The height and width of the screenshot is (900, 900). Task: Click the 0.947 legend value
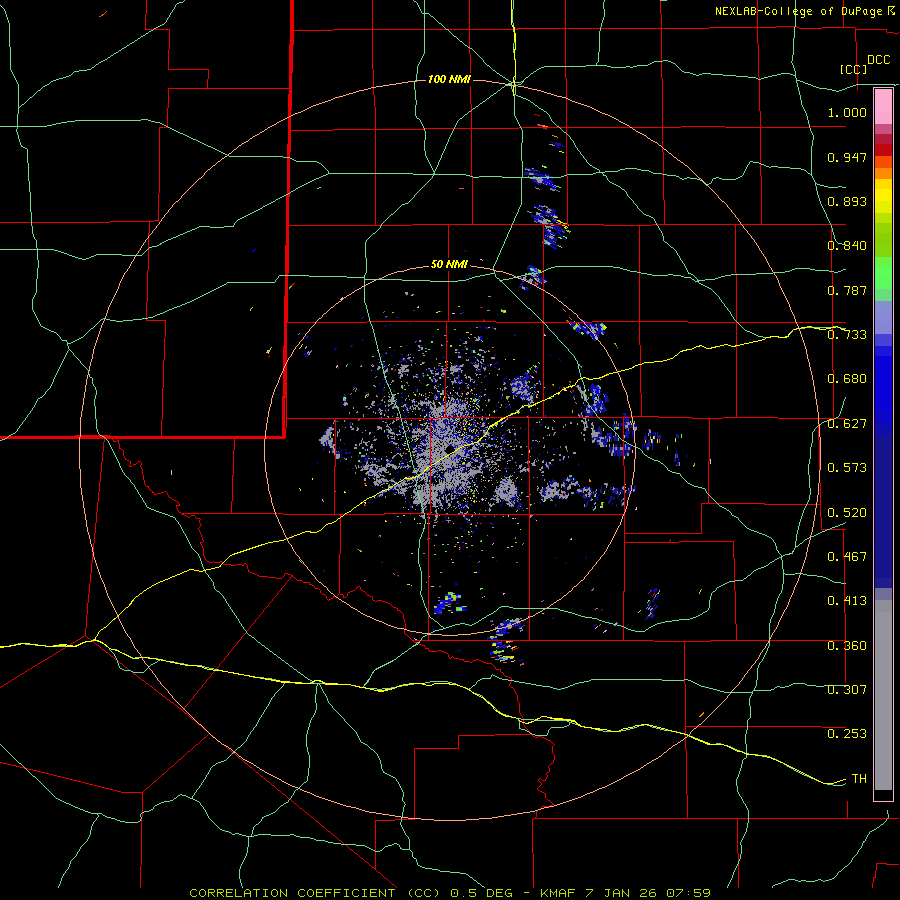tap(847, 157)
